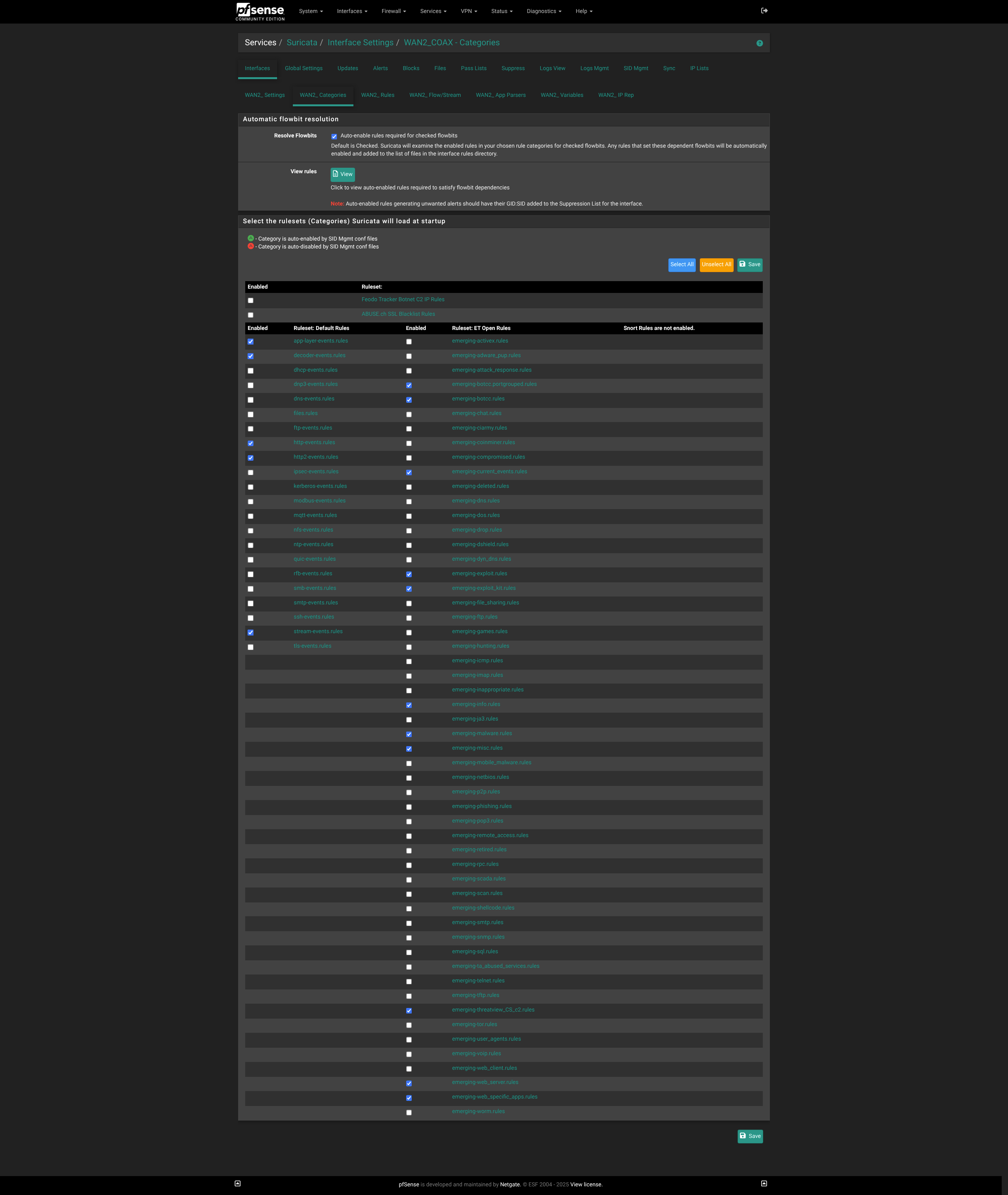
Task: Open VPN dropdown menu
Action: pos(468,11)
